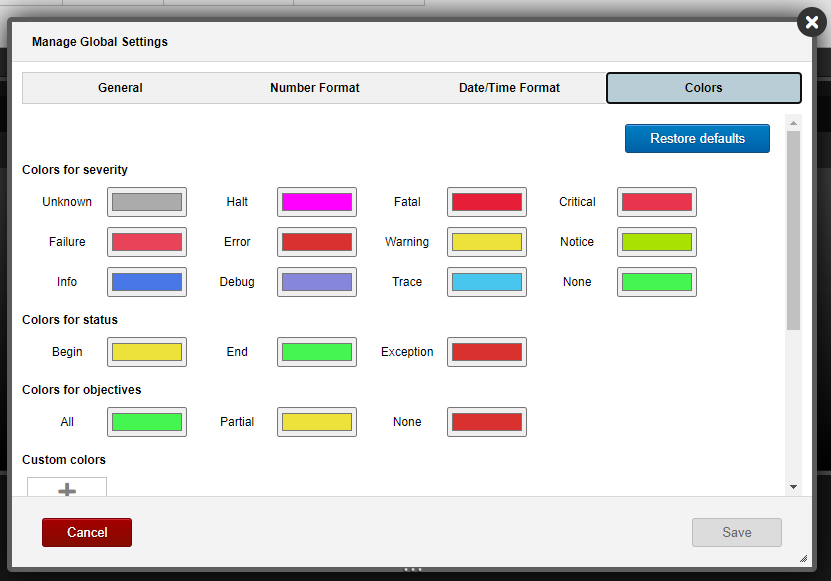Add a new custom color

(66, 489)
